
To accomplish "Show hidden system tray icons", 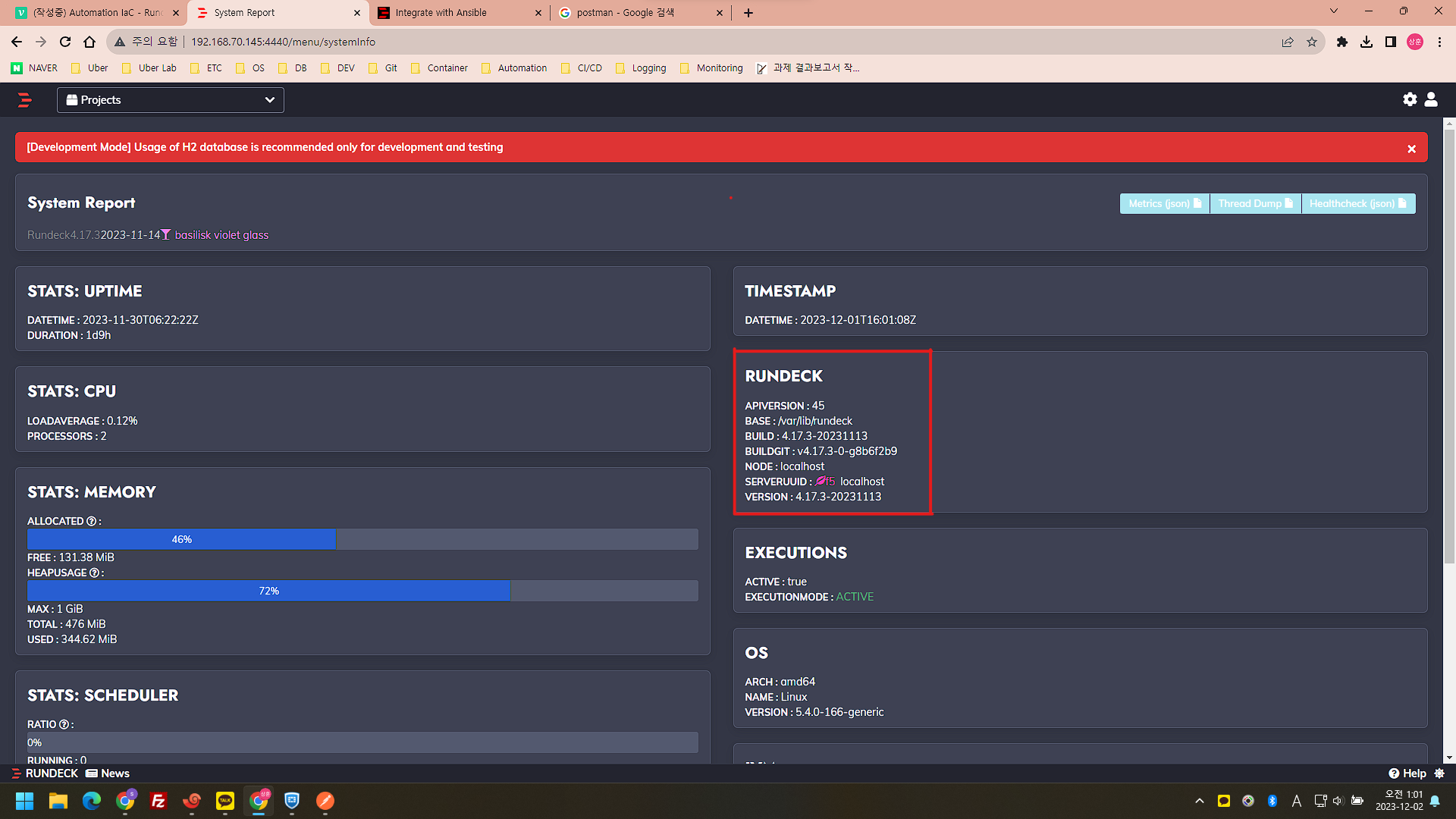I will pos(1200,801).
